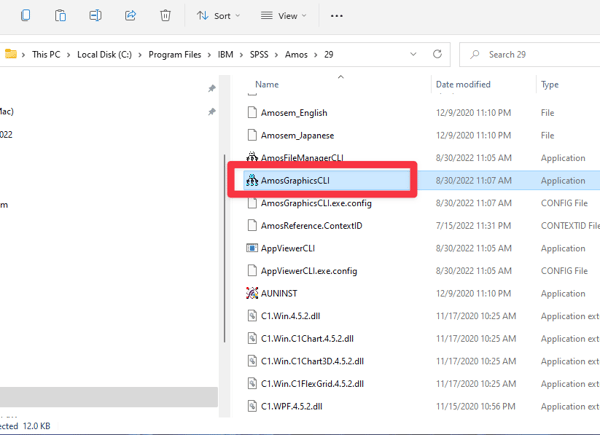The width and height of the screenshot is (600, 435).
Task: Open the address bar history dropdown
Action: (x=413, y=54)
